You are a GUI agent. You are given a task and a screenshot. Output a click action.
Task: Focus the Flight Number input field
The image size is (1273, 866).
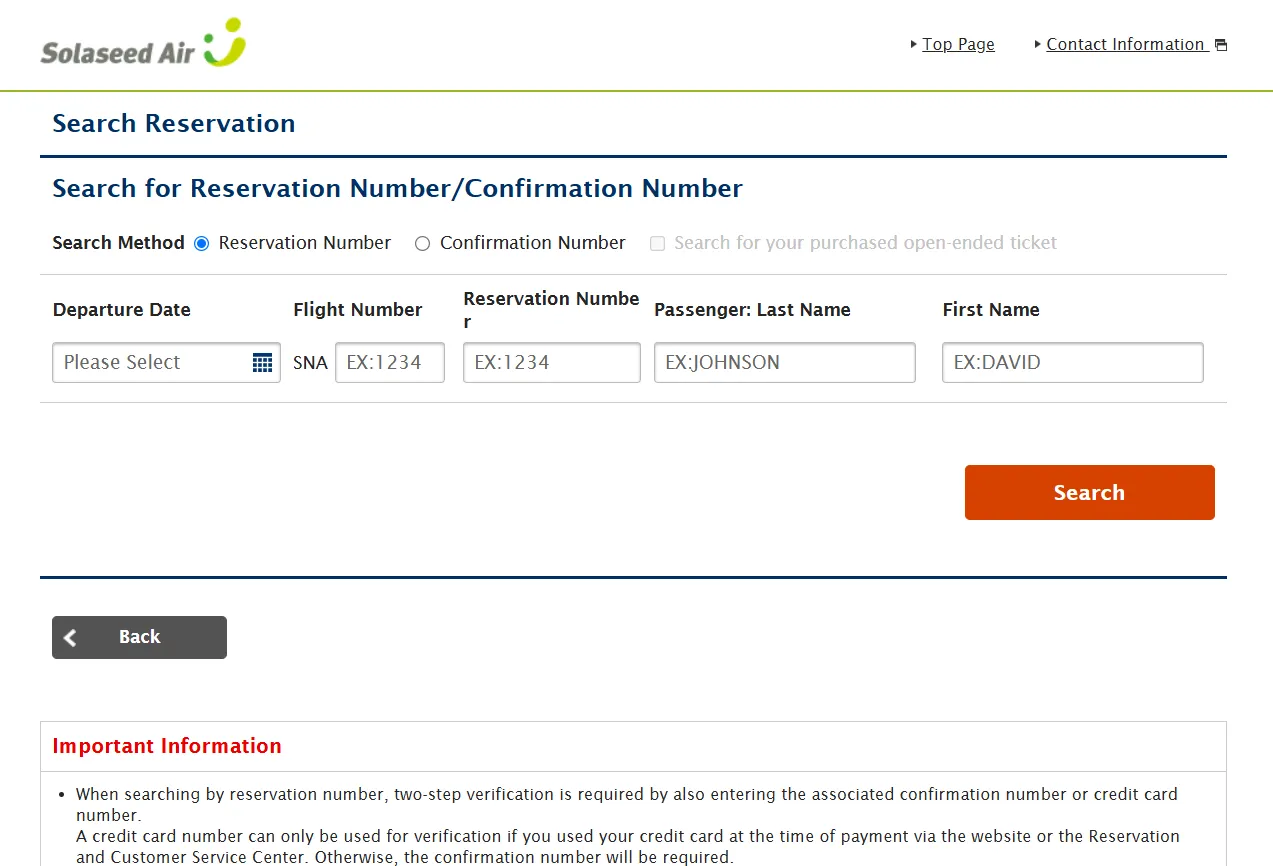click(x=389, y=363)
